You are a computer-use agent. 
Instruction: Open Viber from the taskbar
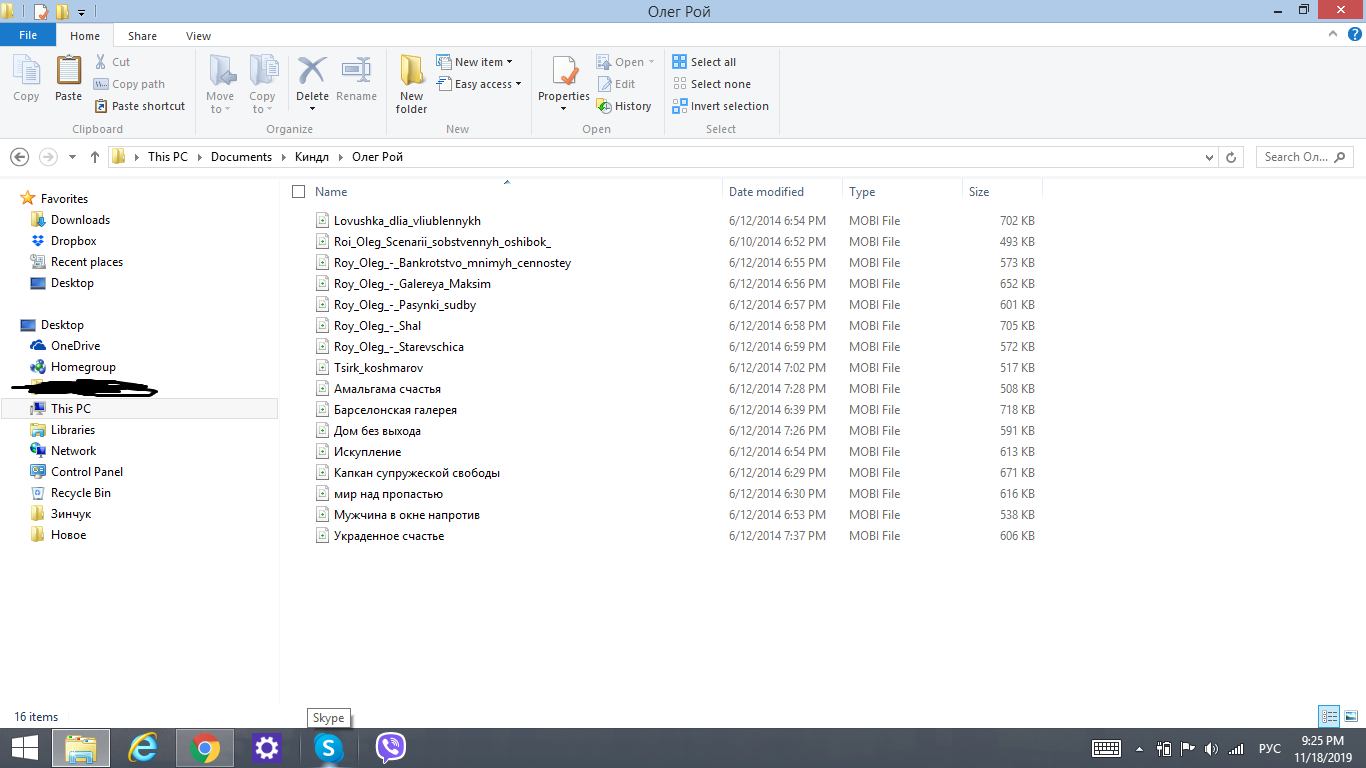(390, 747)
